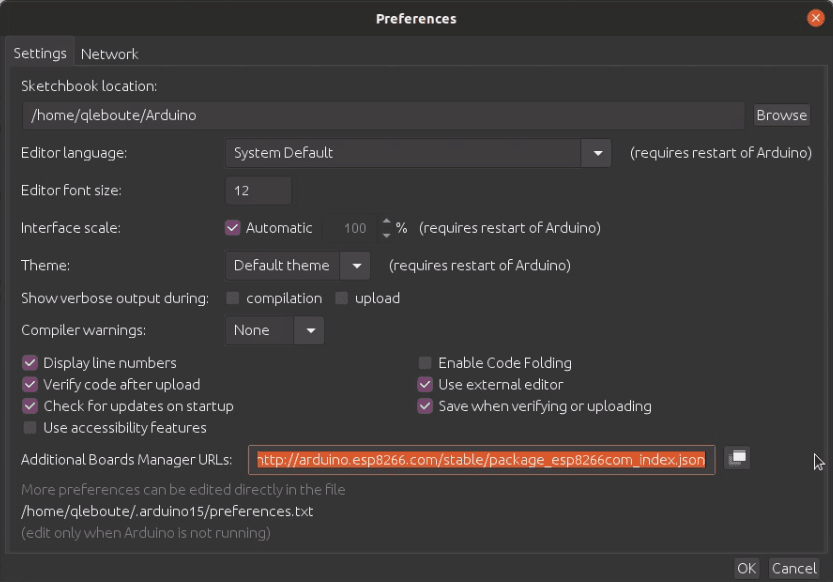Click the Preferences title bar text
This screenshot has height=582, width=833.
pos(416,19)
